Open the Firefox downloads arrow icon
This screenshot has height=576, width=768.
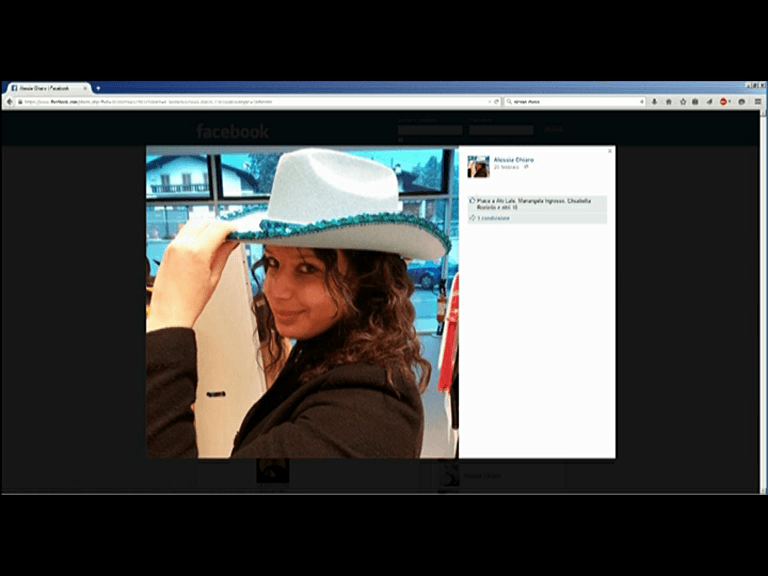coord(654,102)
